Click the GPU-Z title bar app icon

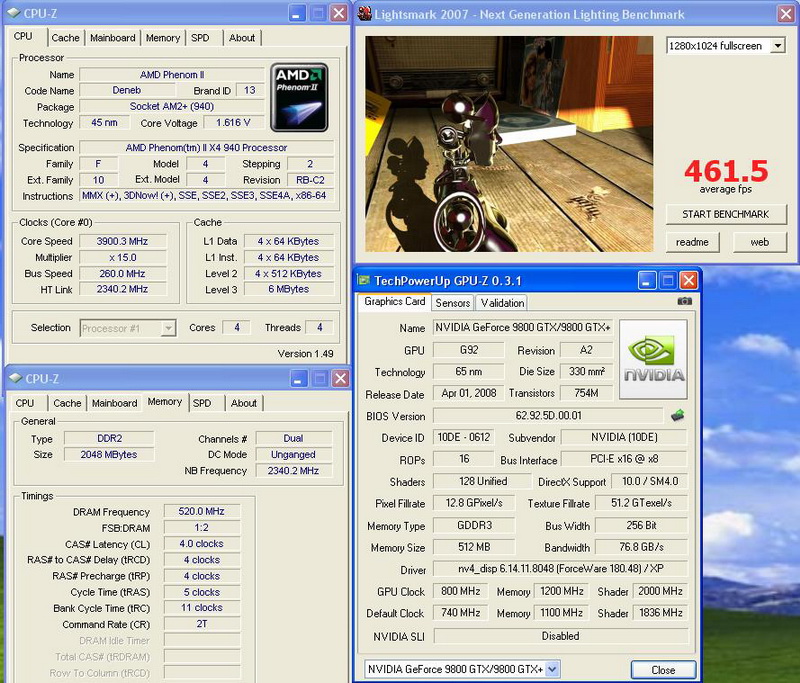click(363, 280)
